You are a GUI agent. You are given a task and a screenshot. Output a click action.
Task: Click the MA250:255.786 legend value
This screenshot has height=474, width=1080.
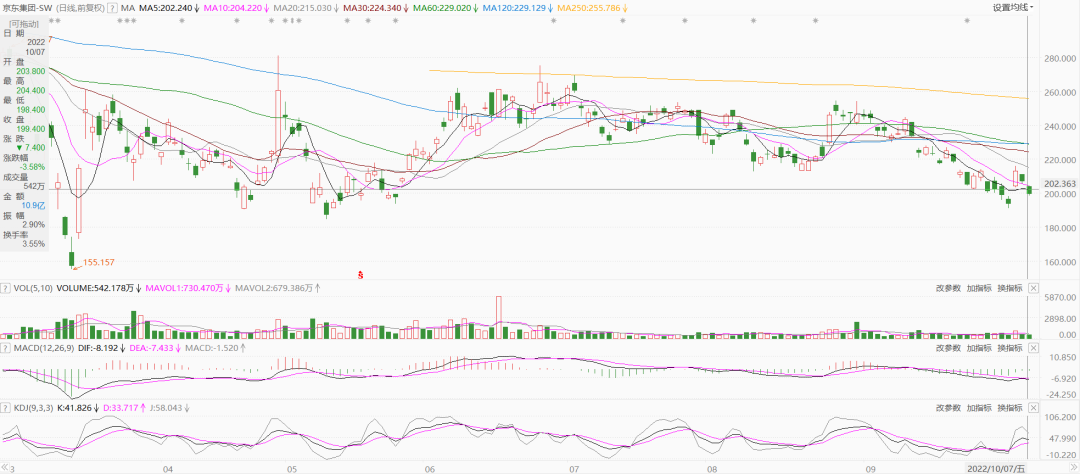click(588, 8)
